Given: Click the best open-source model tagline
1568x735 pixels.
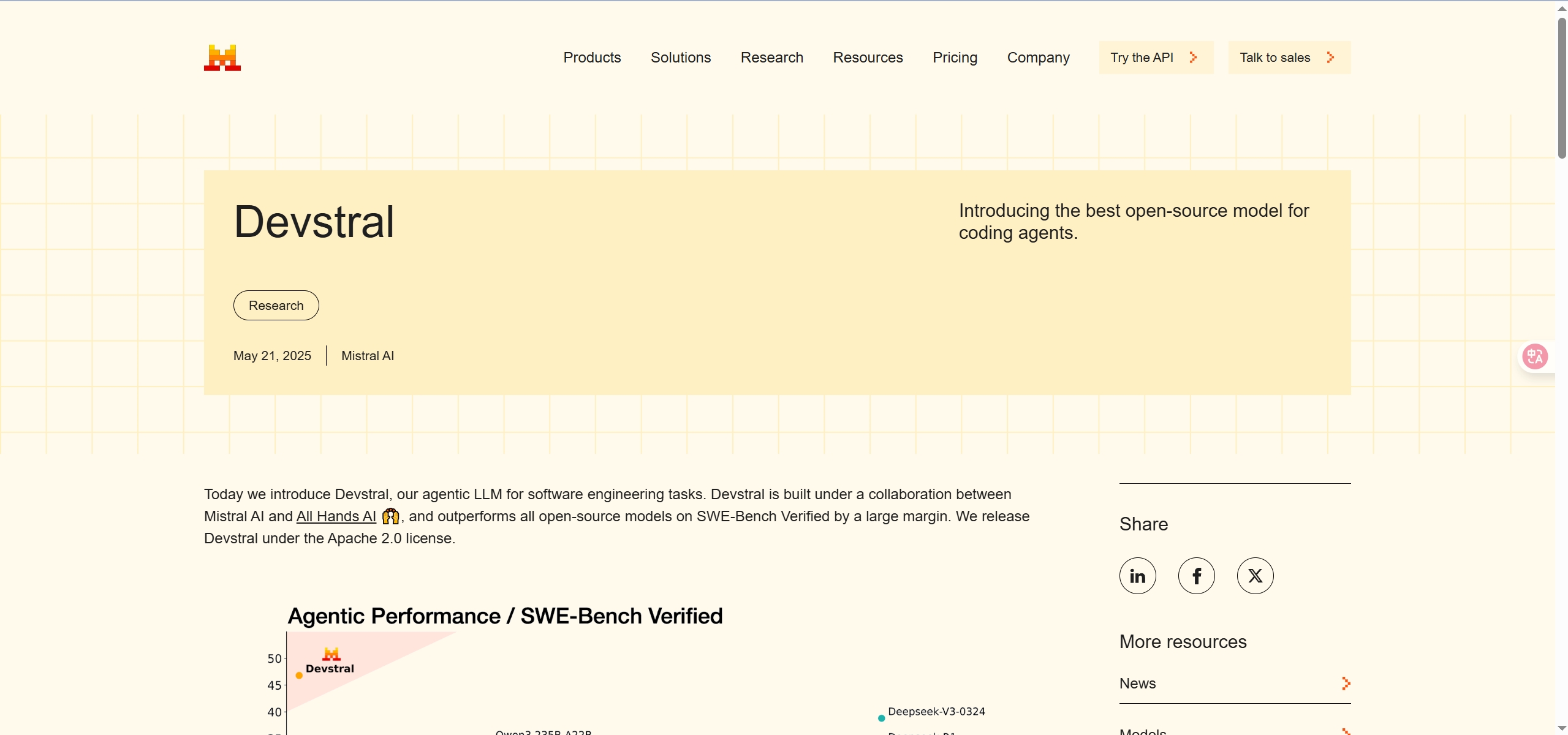Looking at the screenshot, I should click(1134, 222).
